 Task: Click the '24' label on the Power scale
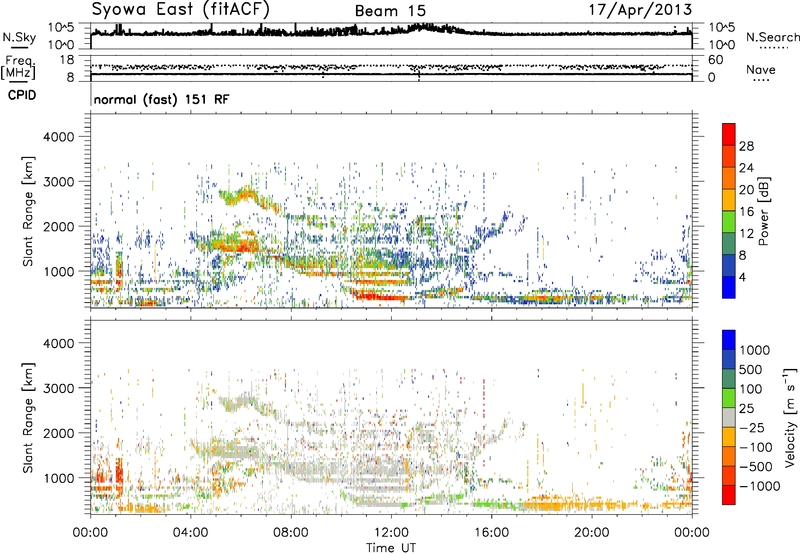pyautogui.click(x=746, y=168)
